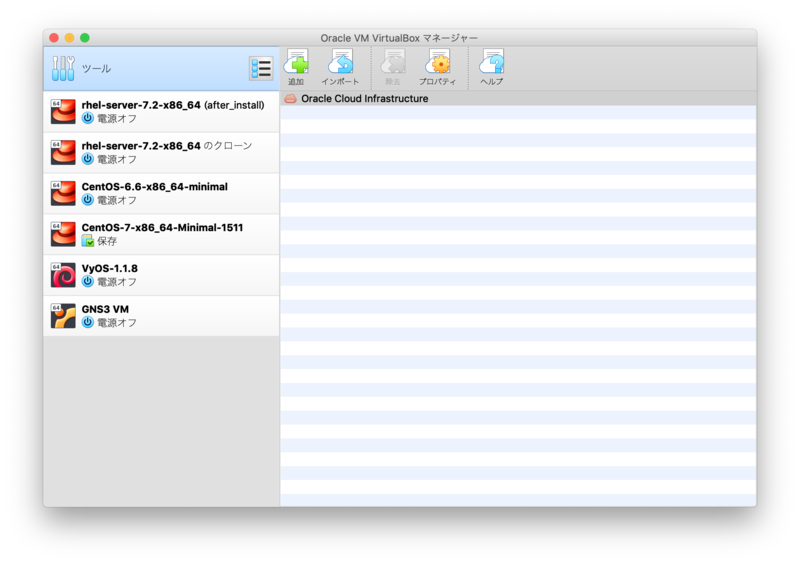Click 保存 status text under CentOS-7
Viewport: 800px width, 564px height.
click(x=107, y=241)
